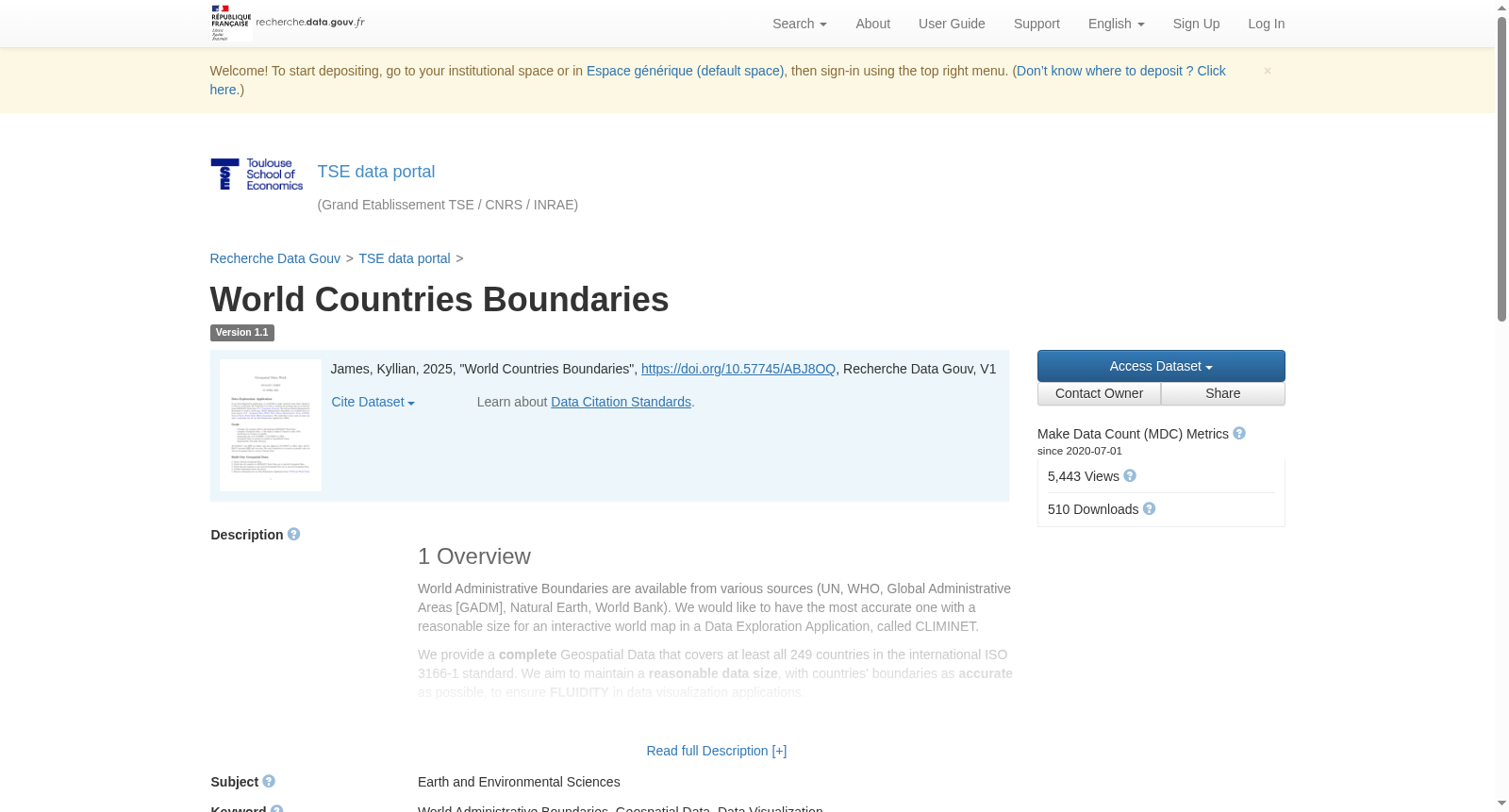Expand the Cite Dataset dropdown
Viewport: 1509px width, 812px height.
(373, 402)
